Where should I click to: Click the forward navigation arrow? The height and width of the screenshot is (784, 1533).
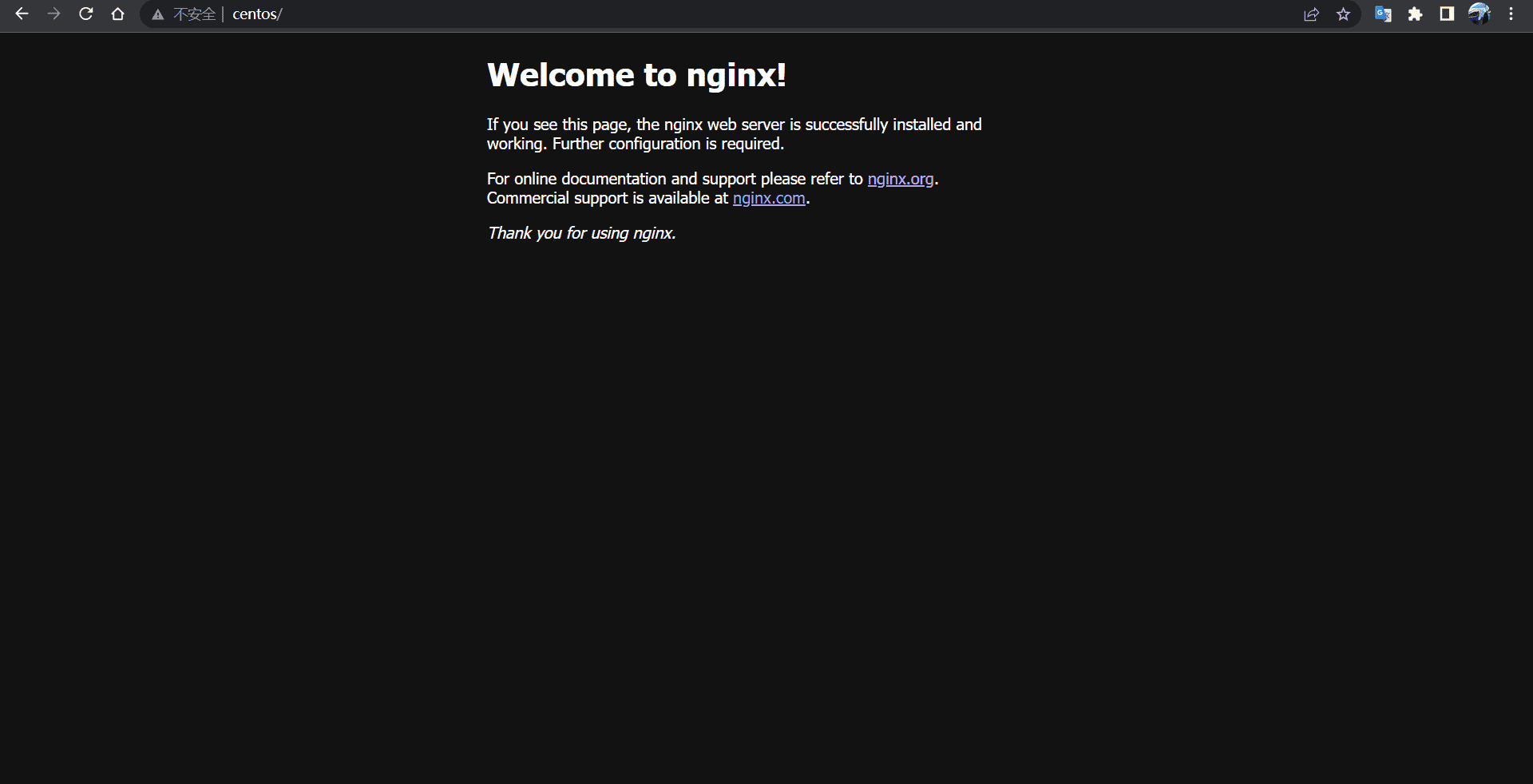[53, 14]
